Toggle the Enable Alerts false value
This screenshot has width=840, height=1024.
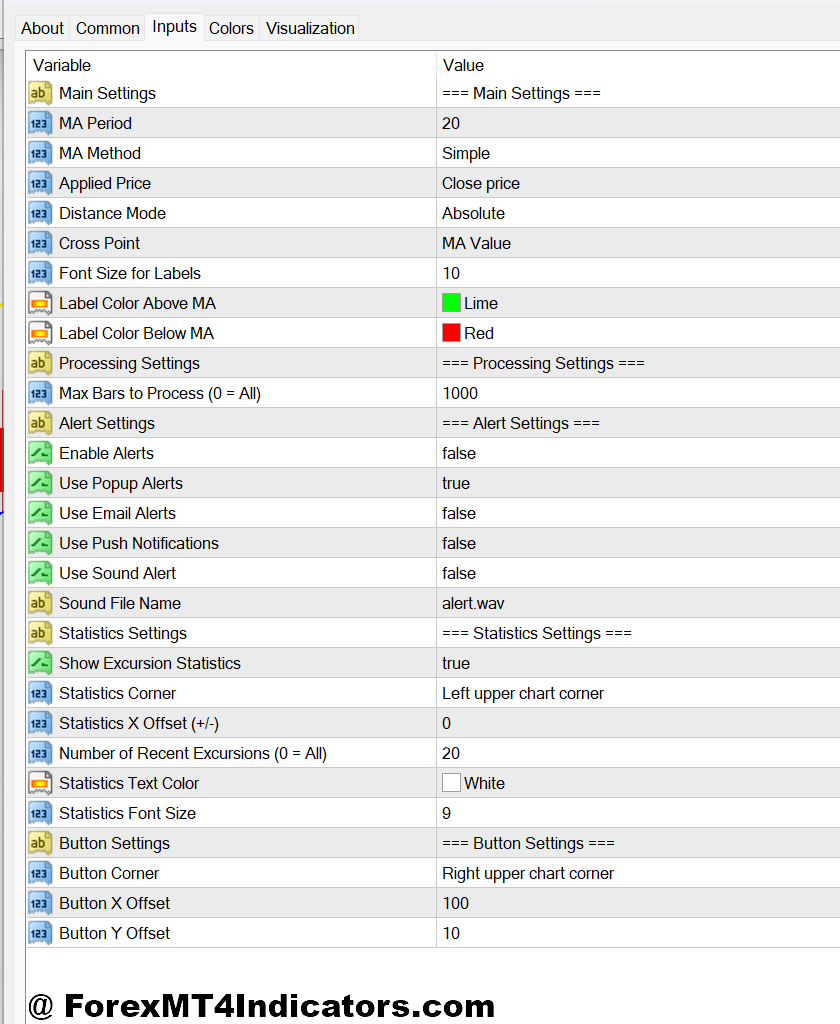pyautogui.click(x=638, y=453)
